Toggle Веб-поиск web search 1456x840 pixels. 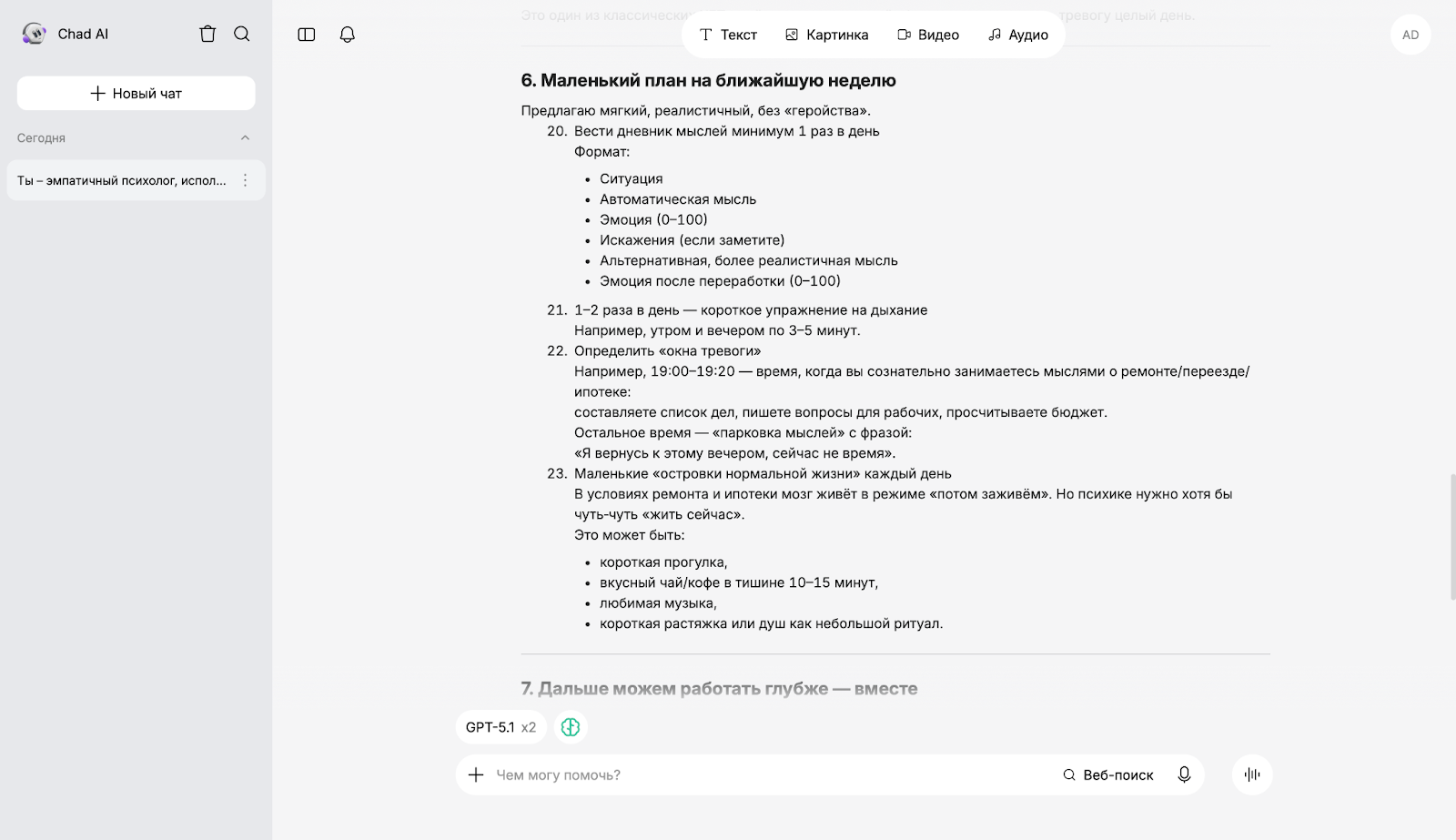point(1108,774)
